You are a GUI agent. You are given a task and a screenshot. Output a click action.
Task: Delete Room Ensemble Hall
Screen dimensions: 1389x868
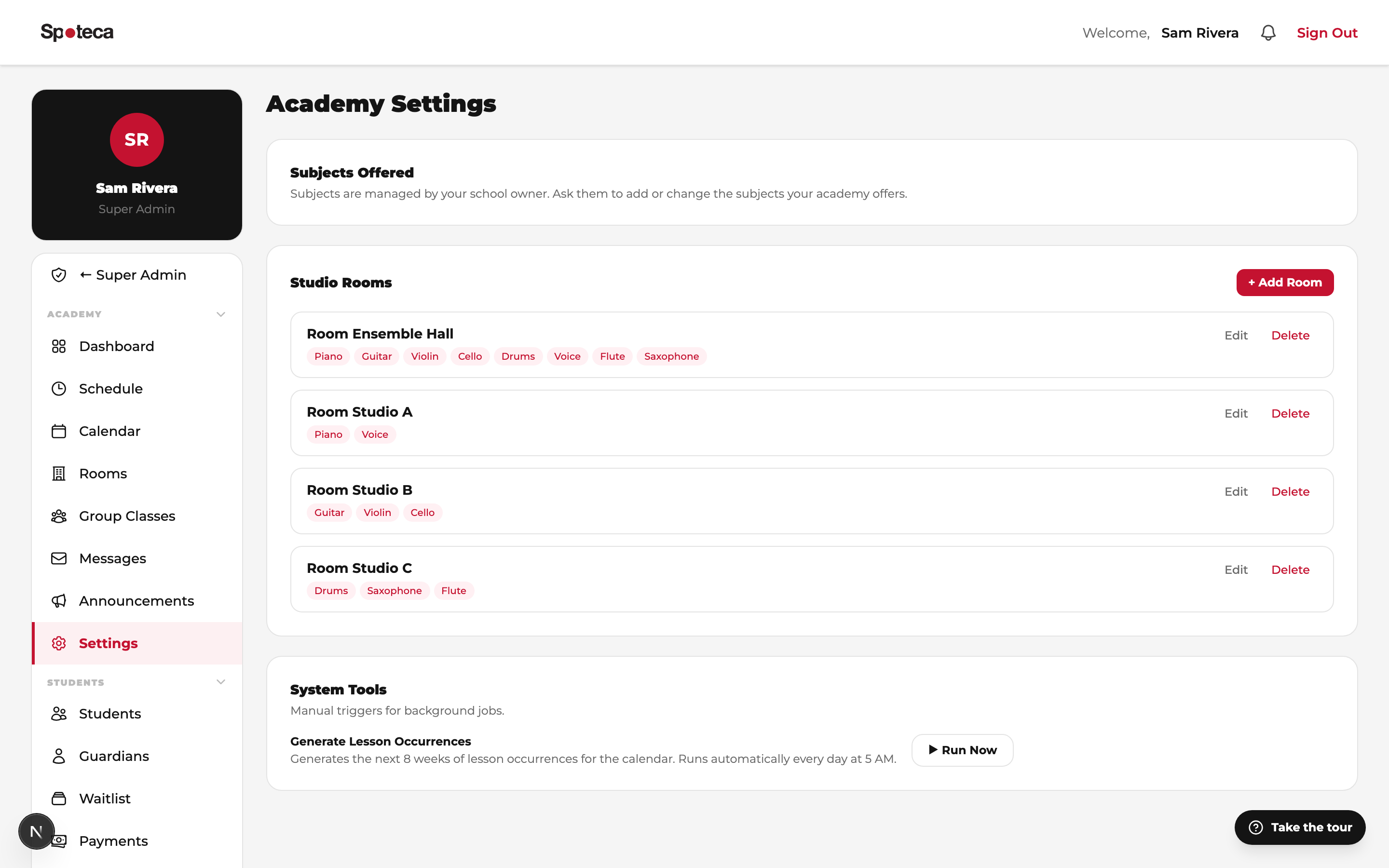pos(1290,335)
